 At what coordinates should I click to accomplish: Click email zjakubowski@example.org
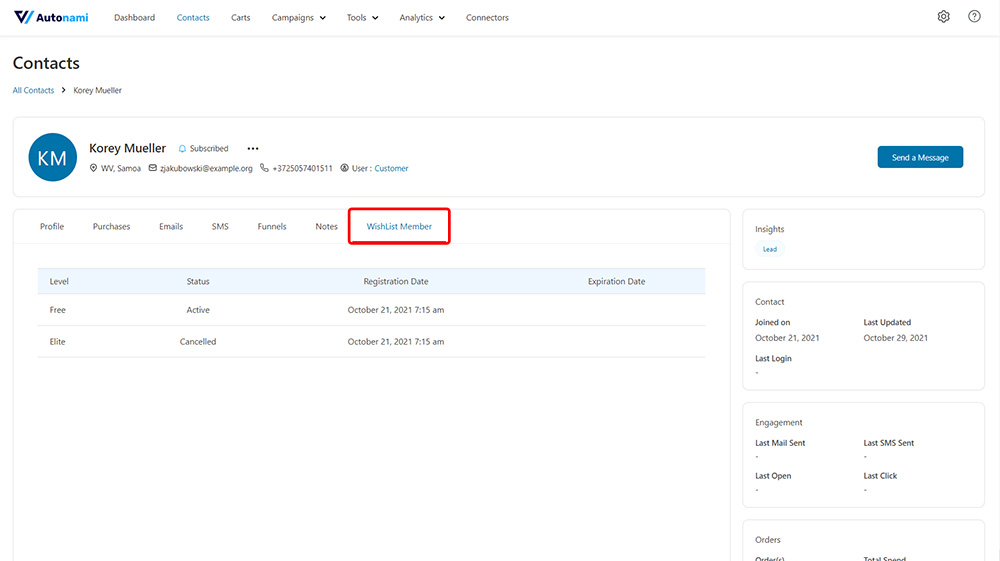[206, 168]
